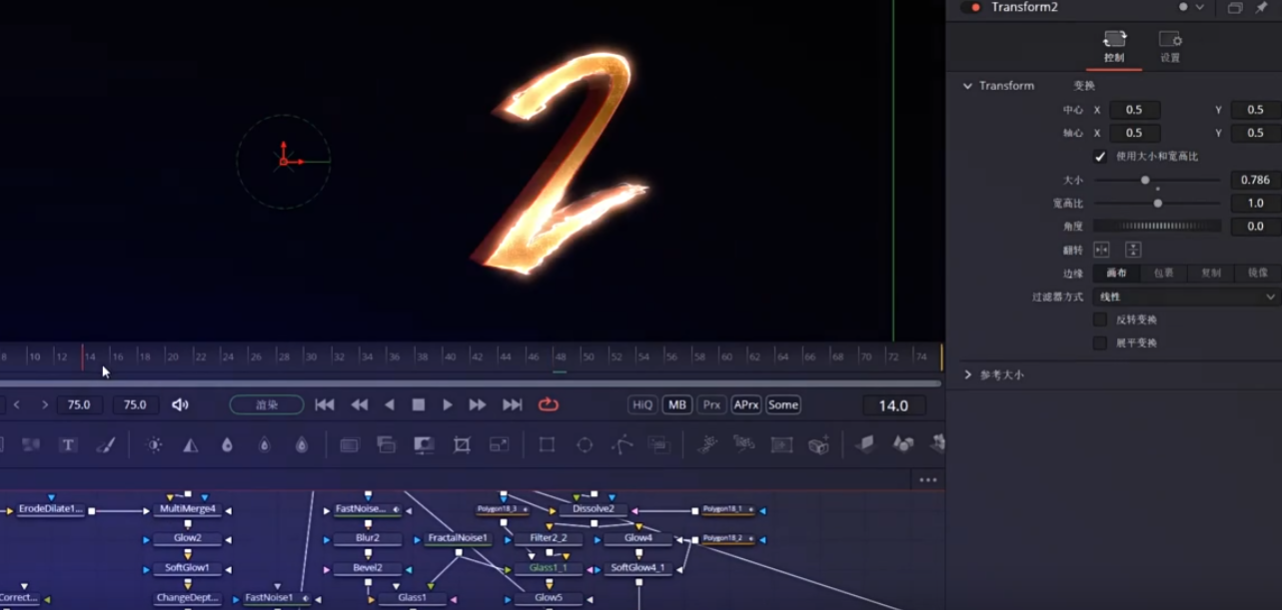Enable the 反转变换 checkbox

(1100, 320)
